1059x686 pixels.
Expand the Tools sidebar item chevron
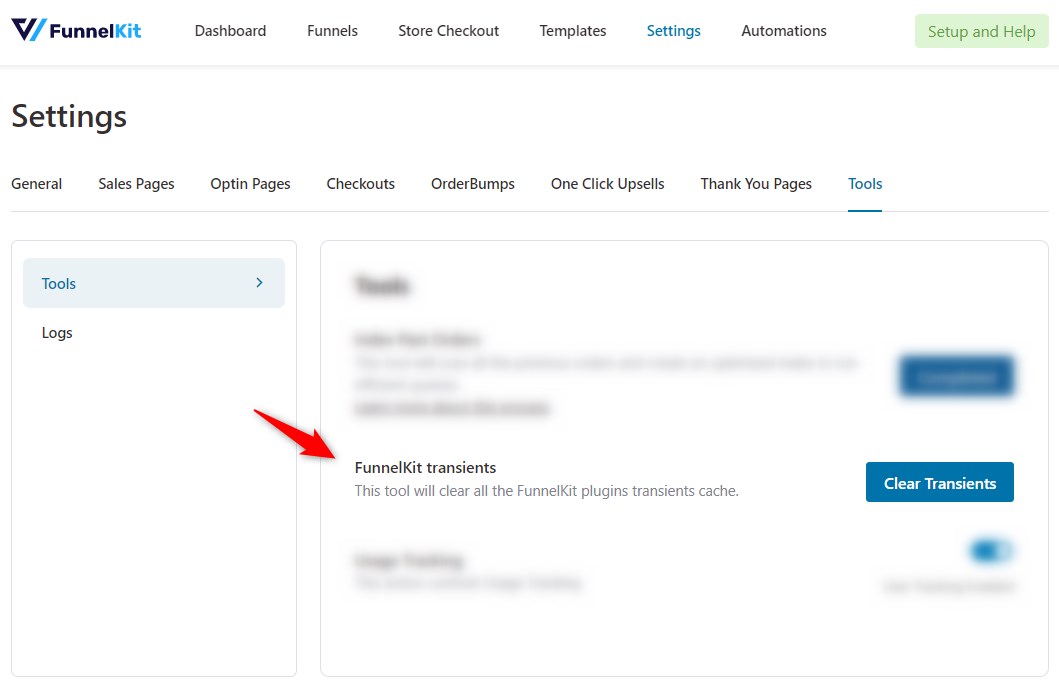(x=261, y=283)
